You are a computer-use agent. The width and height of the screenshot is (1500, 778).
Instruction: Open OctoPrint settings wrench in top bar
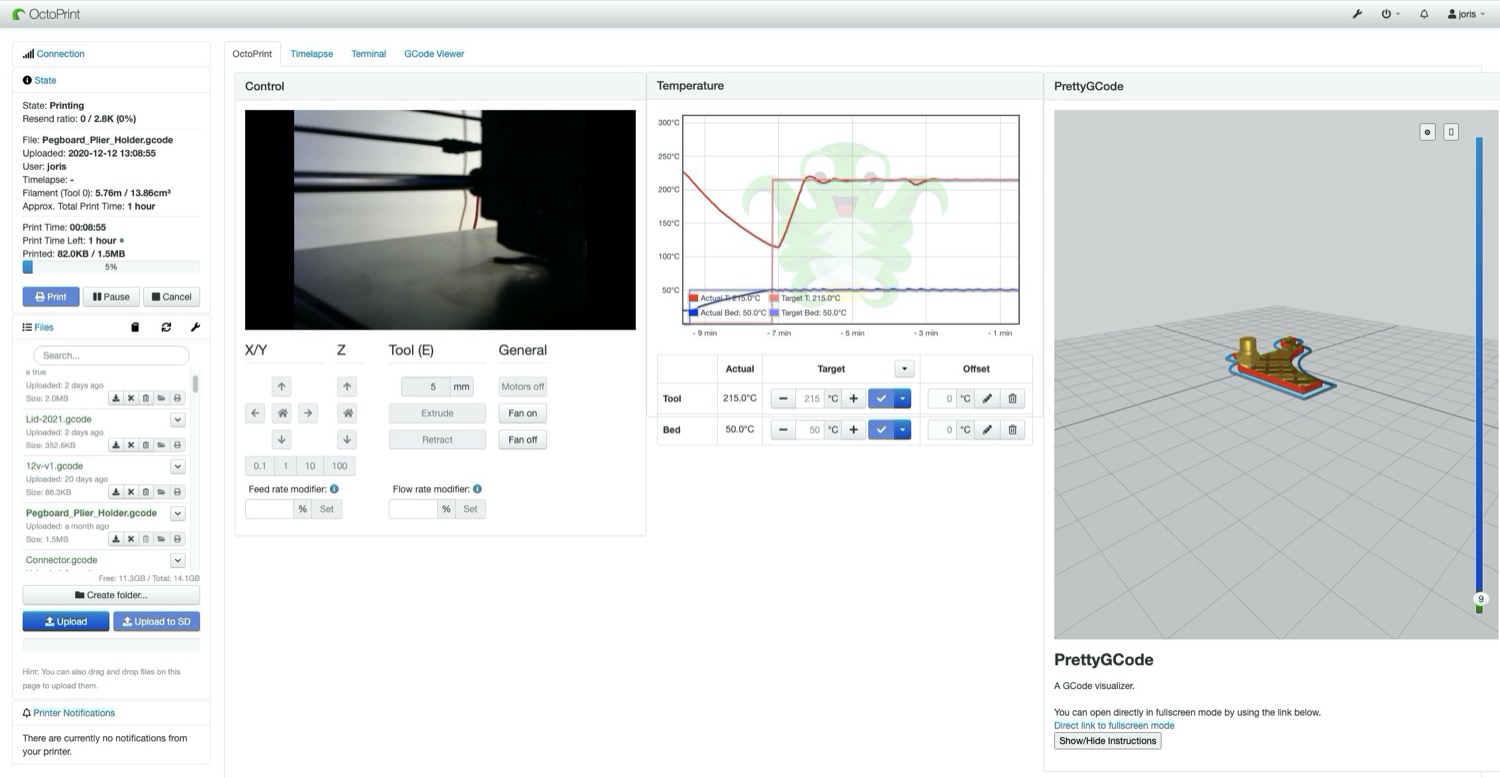coord(1357,14)
